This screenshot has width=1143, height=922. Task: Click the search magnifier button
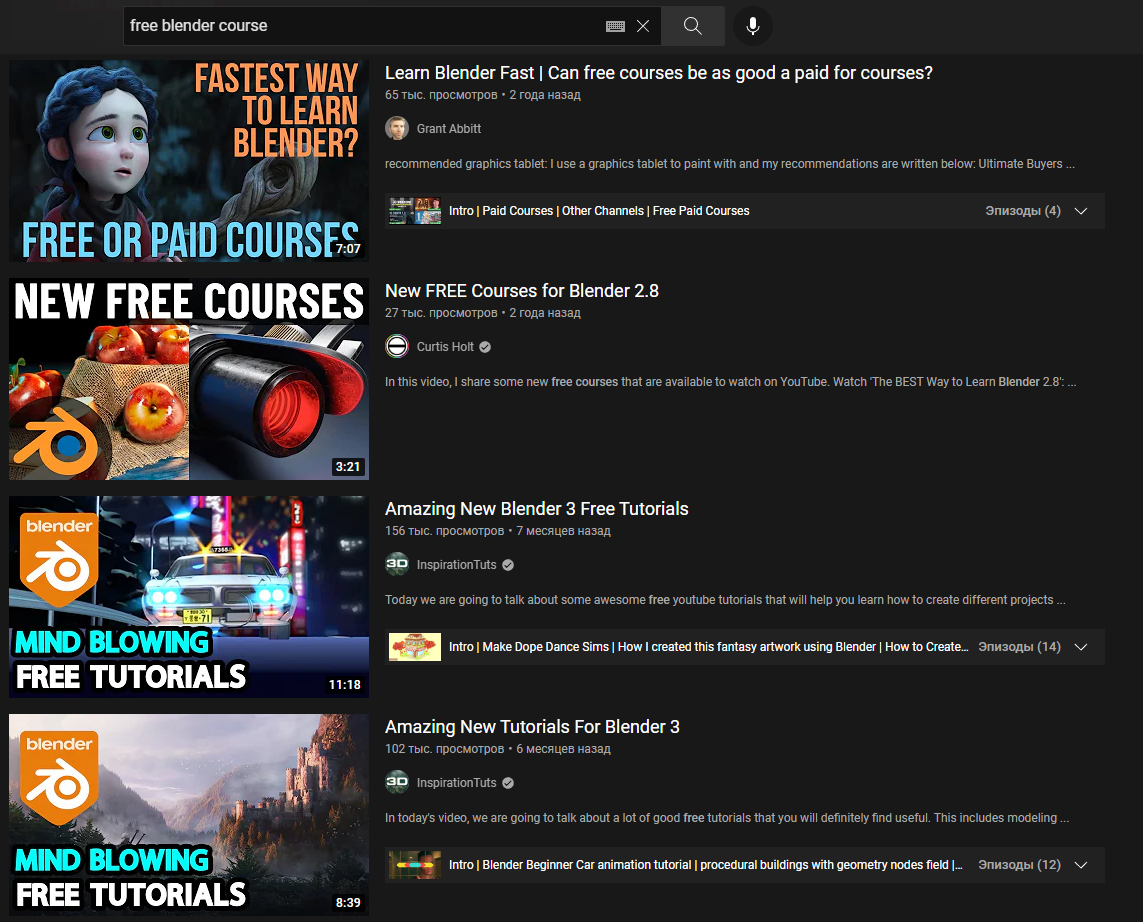[x=693, y=26]
